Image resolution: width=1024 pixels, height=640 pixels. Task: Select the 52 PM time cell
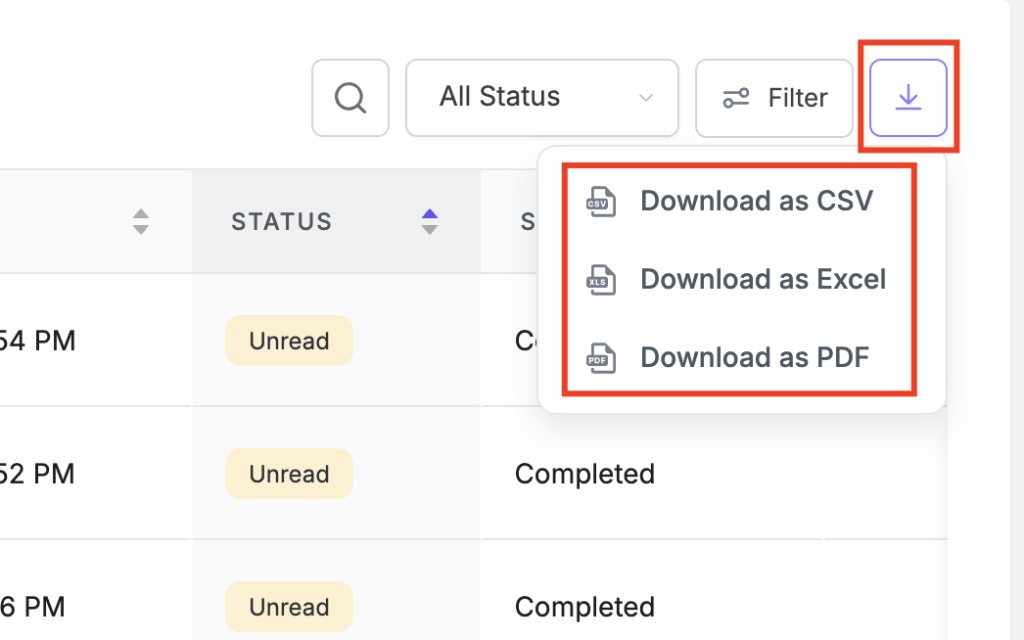click(x=37, y=474)
